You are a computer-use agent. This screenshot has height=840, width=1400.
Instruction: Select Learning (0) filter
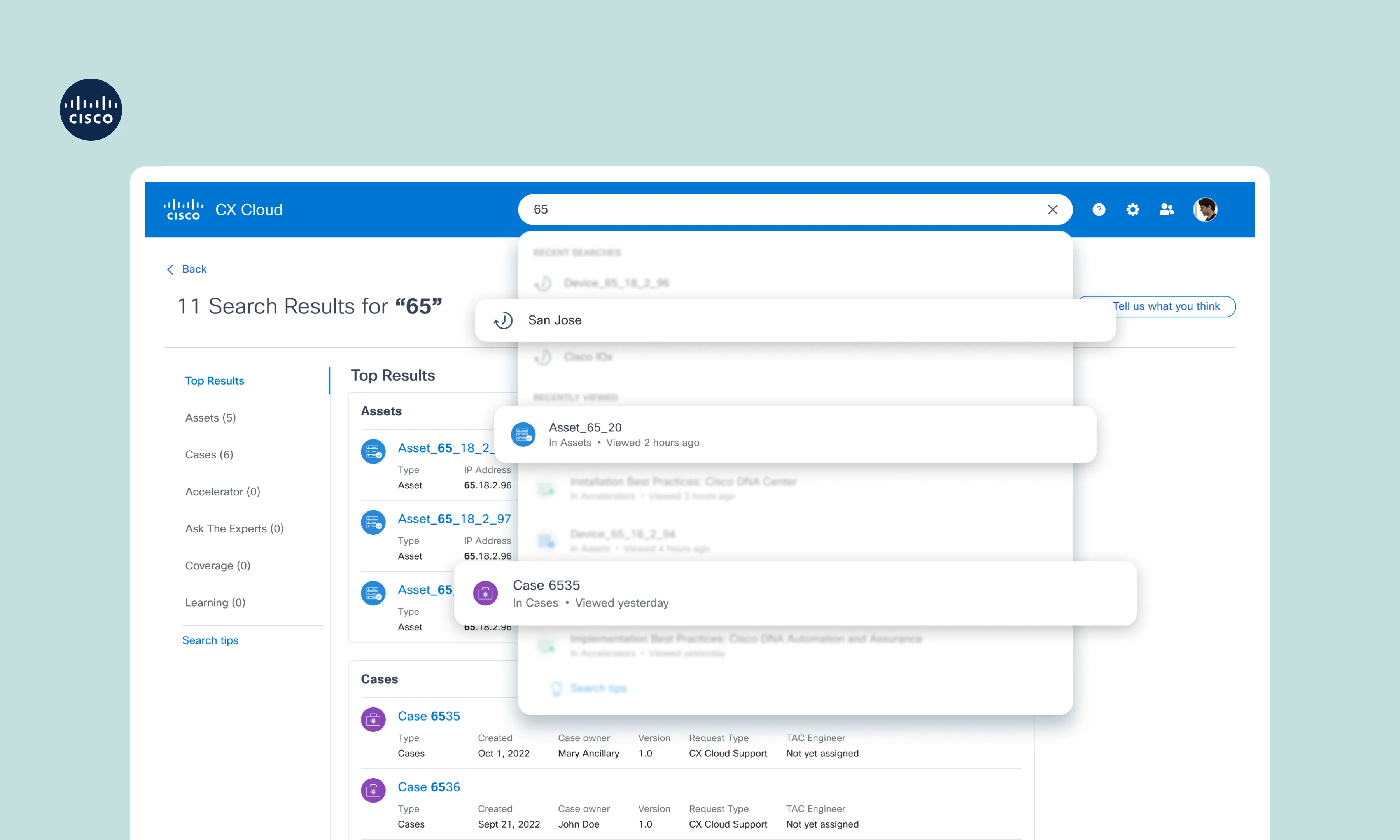(215, 602)
